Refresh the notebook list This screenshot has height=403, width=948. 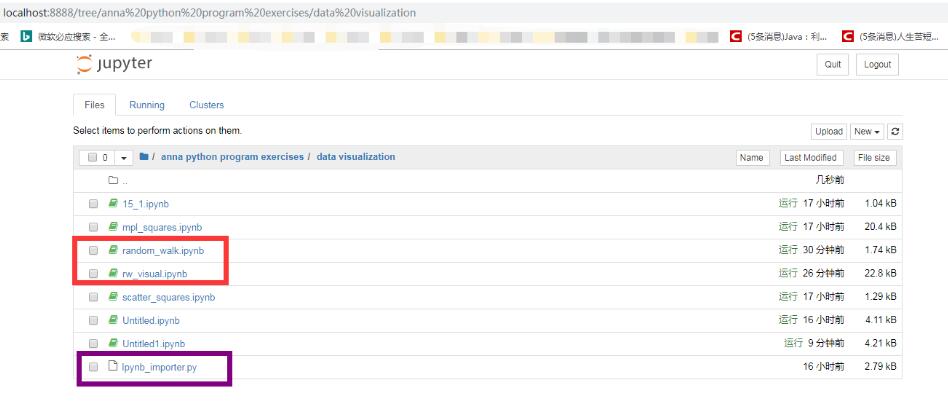[x=895, y=131]
